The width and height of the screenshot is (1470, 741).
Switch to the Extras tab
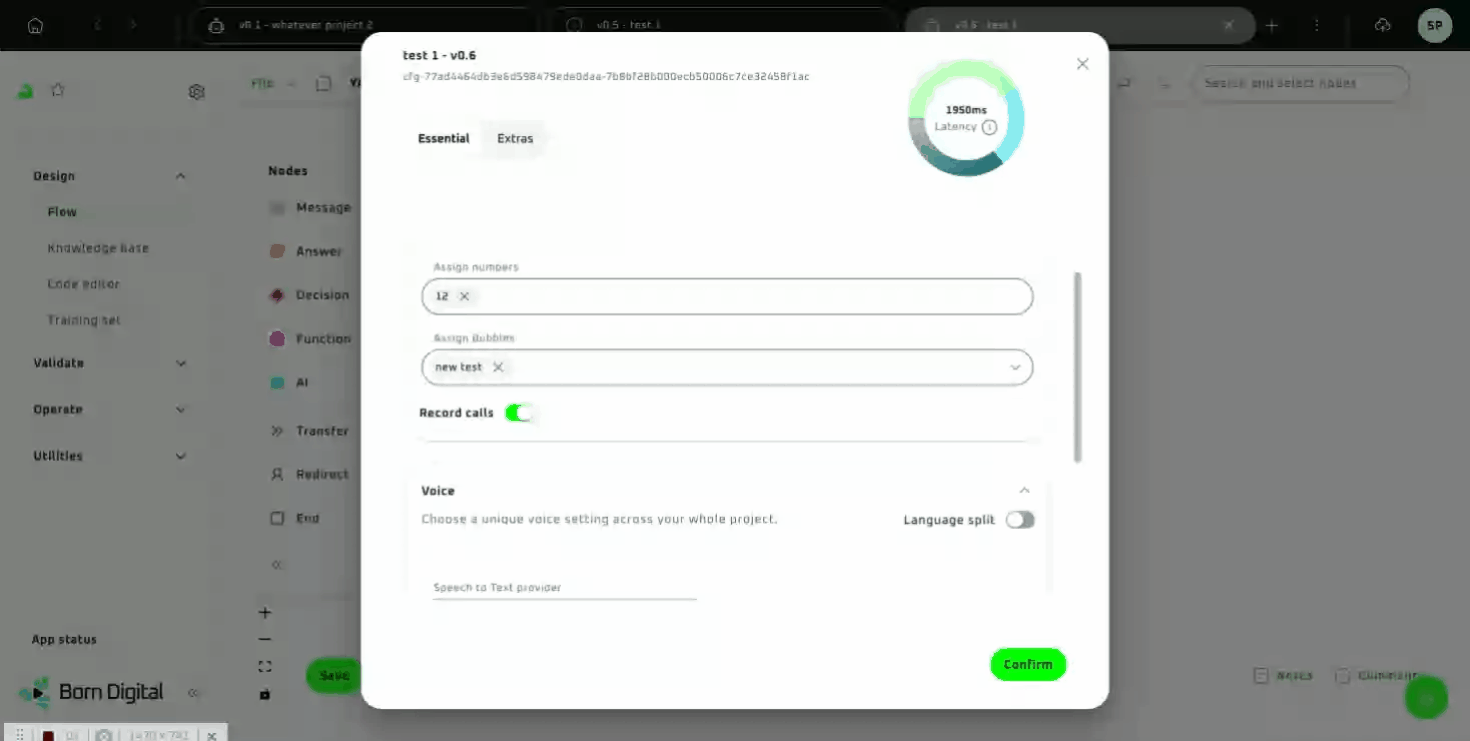(515, 139)
